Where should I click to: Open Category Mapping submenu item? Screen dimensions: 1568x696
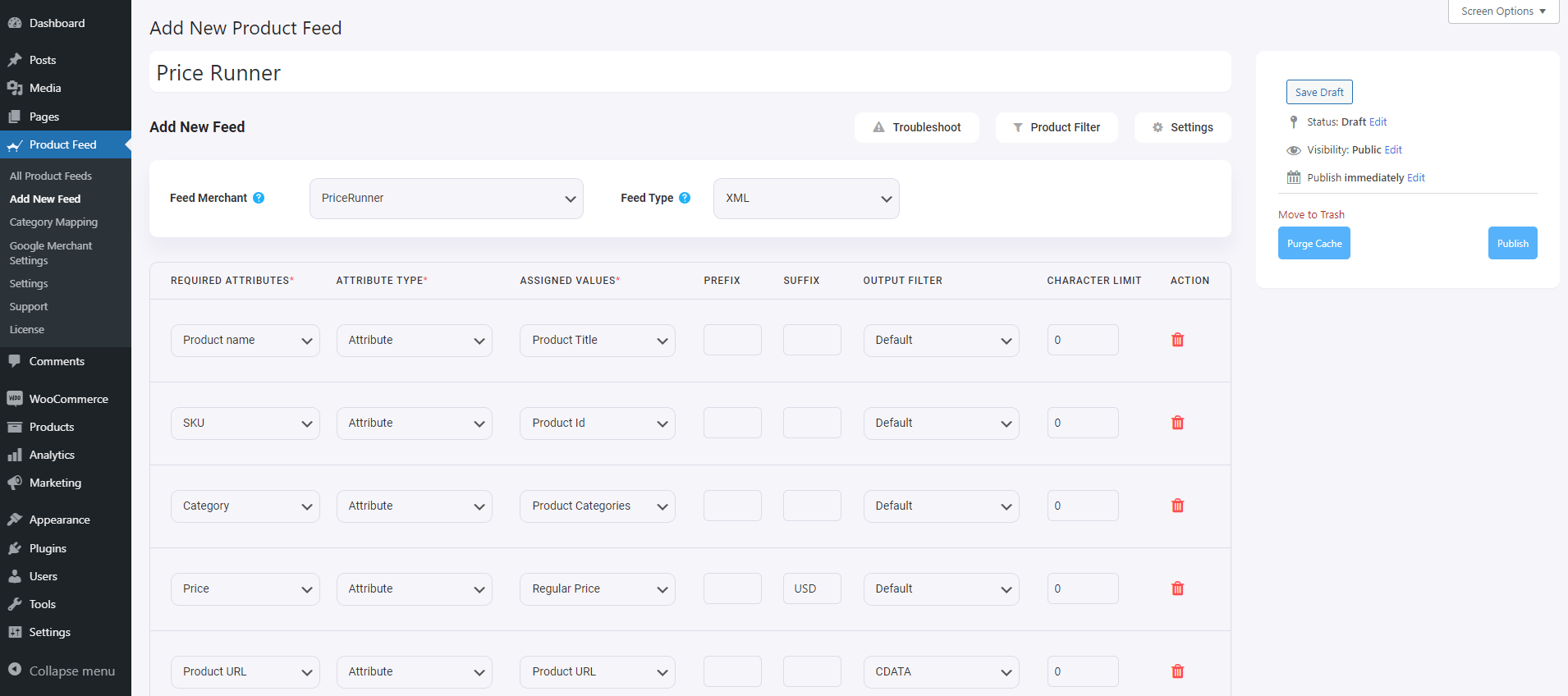point(53,222)
